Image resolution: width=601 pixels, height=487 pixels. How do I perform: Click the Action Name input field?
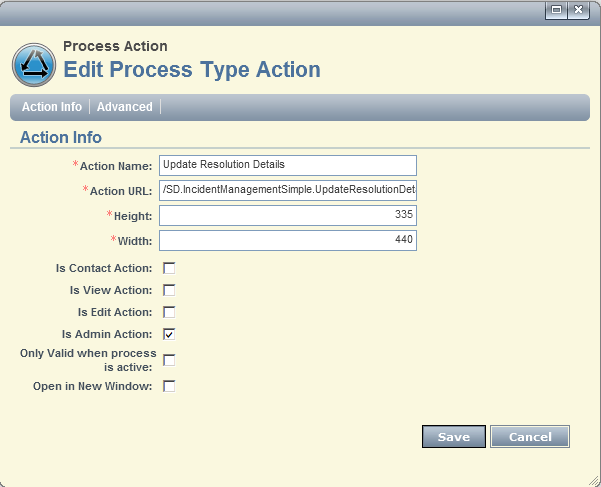288,165
